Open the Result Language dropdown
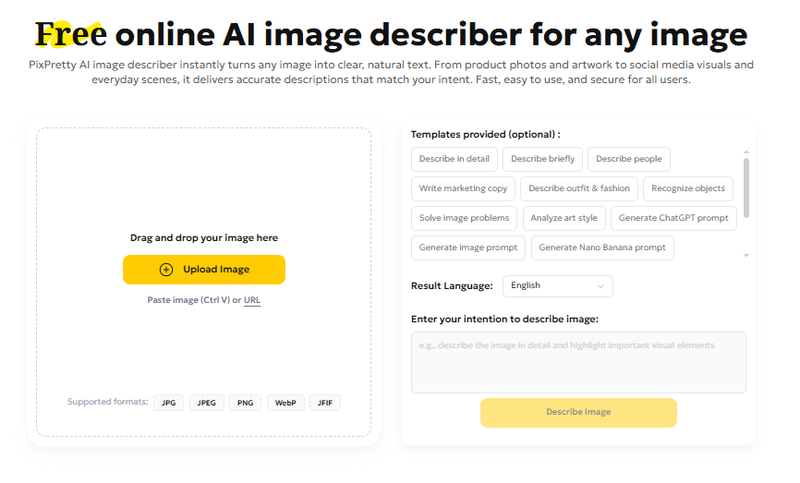Viewport: 800px width, 483px height. tap(557, 286)
